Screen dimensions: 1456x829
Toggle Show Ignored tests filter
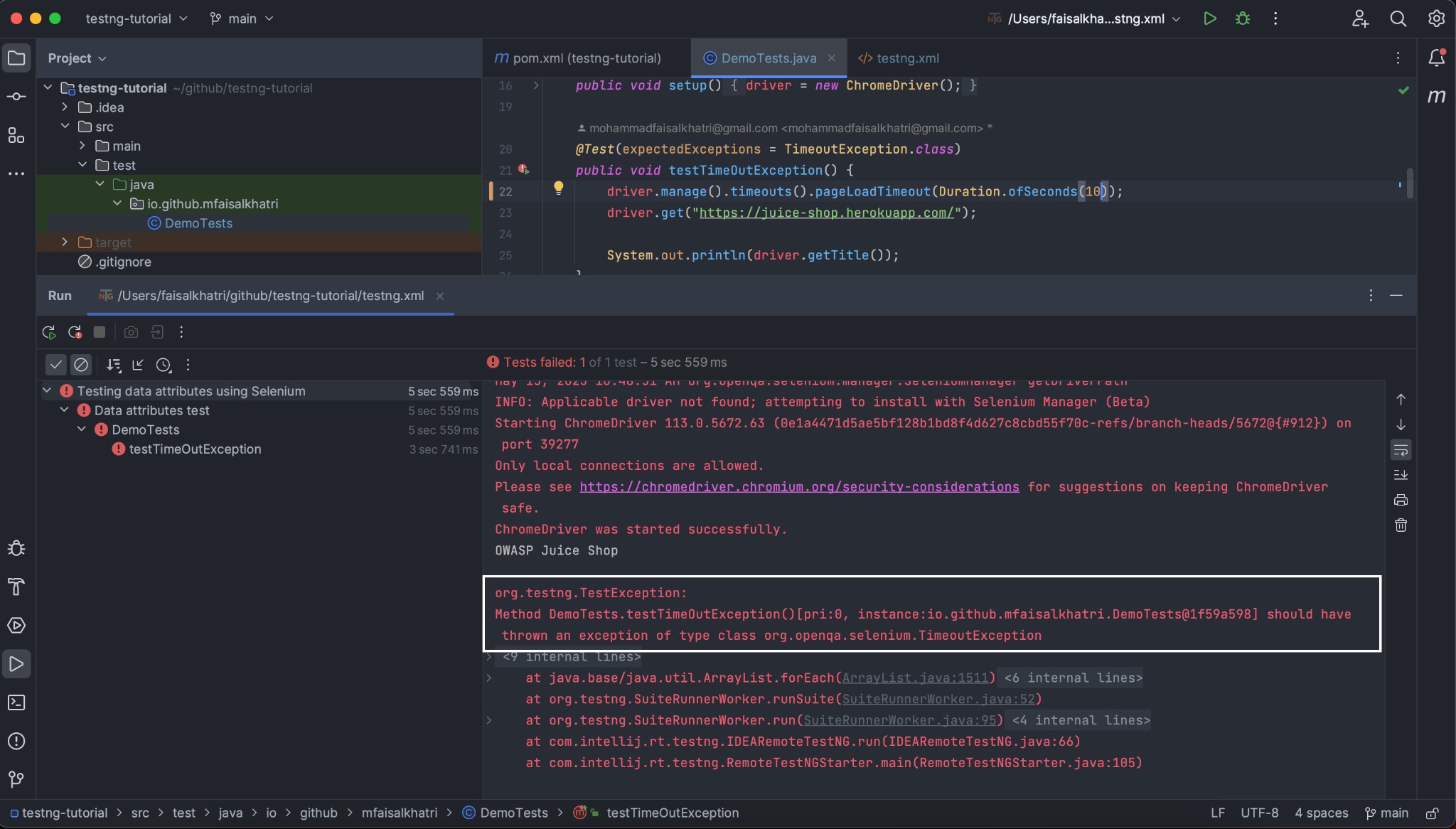[81, 365]
